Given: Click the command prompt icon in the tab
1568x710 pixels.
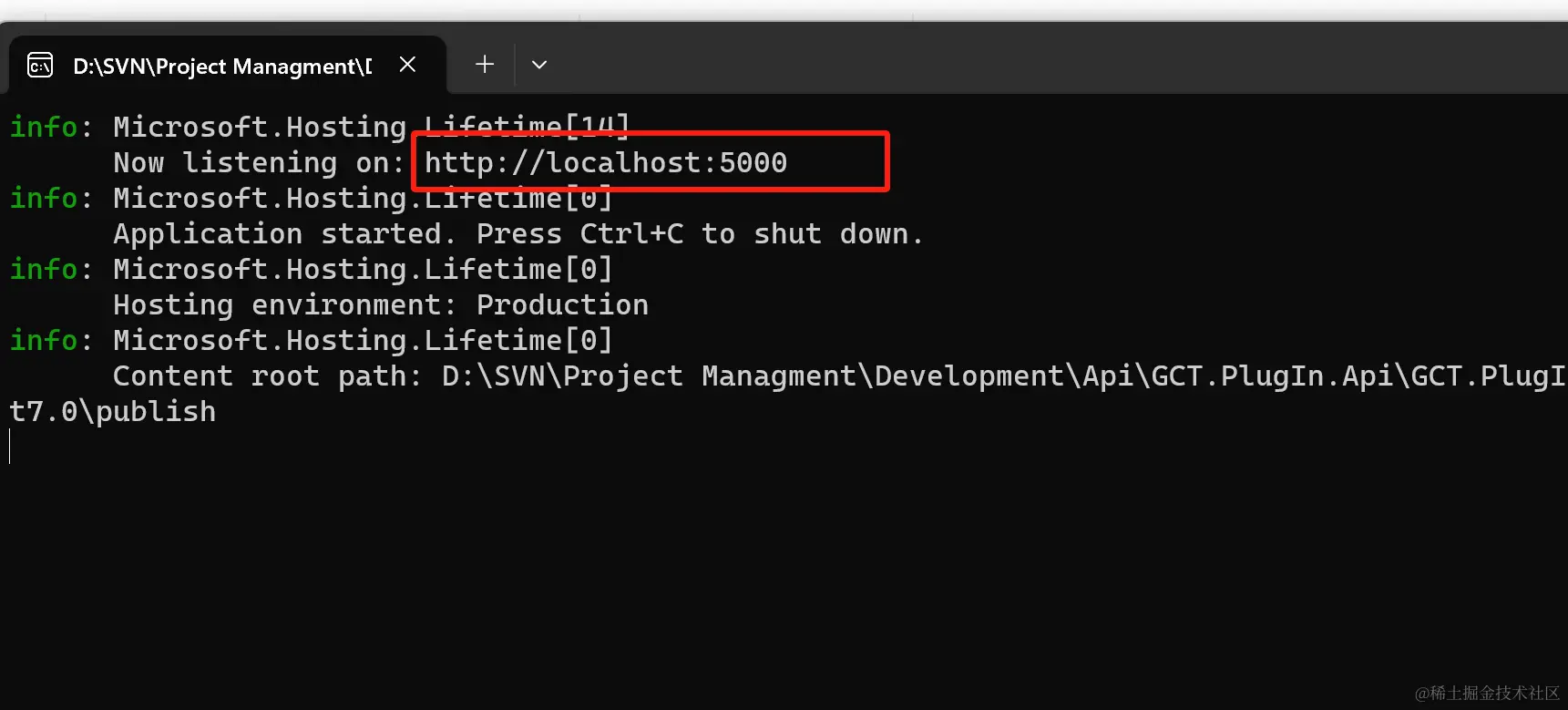Looking at the screenshot, I should point(40,66).
